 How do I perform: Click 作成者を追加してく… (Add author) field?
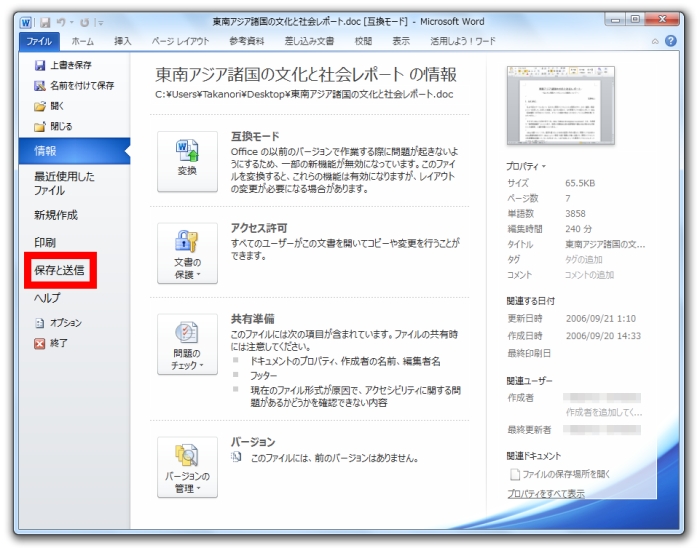pyautogui.click(x=604, y=412)
